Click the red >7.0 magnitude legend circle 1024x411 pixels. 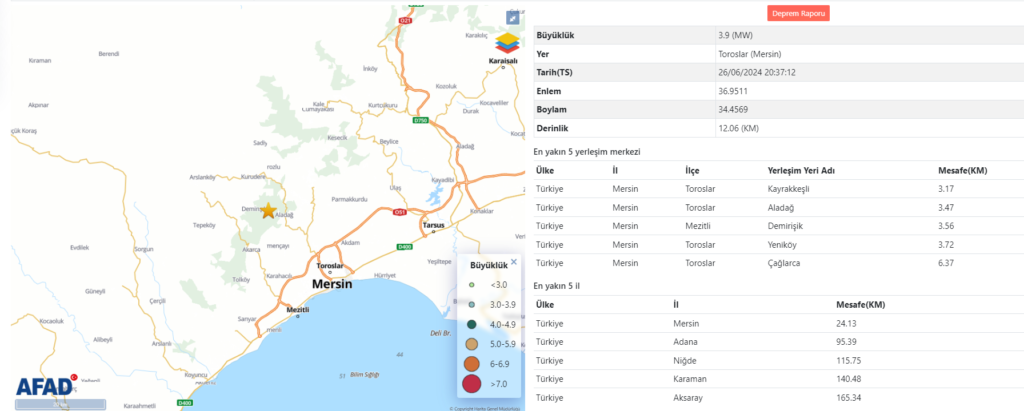click(472, 383)
